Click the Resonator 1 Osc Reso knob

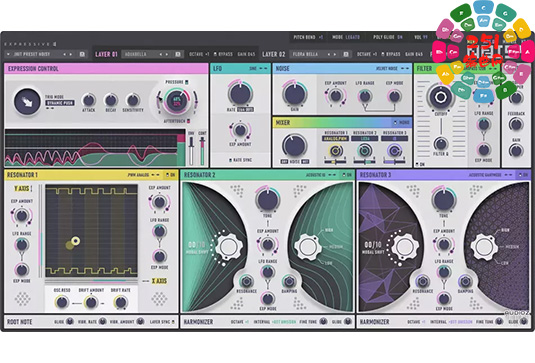tap(62, 302)
